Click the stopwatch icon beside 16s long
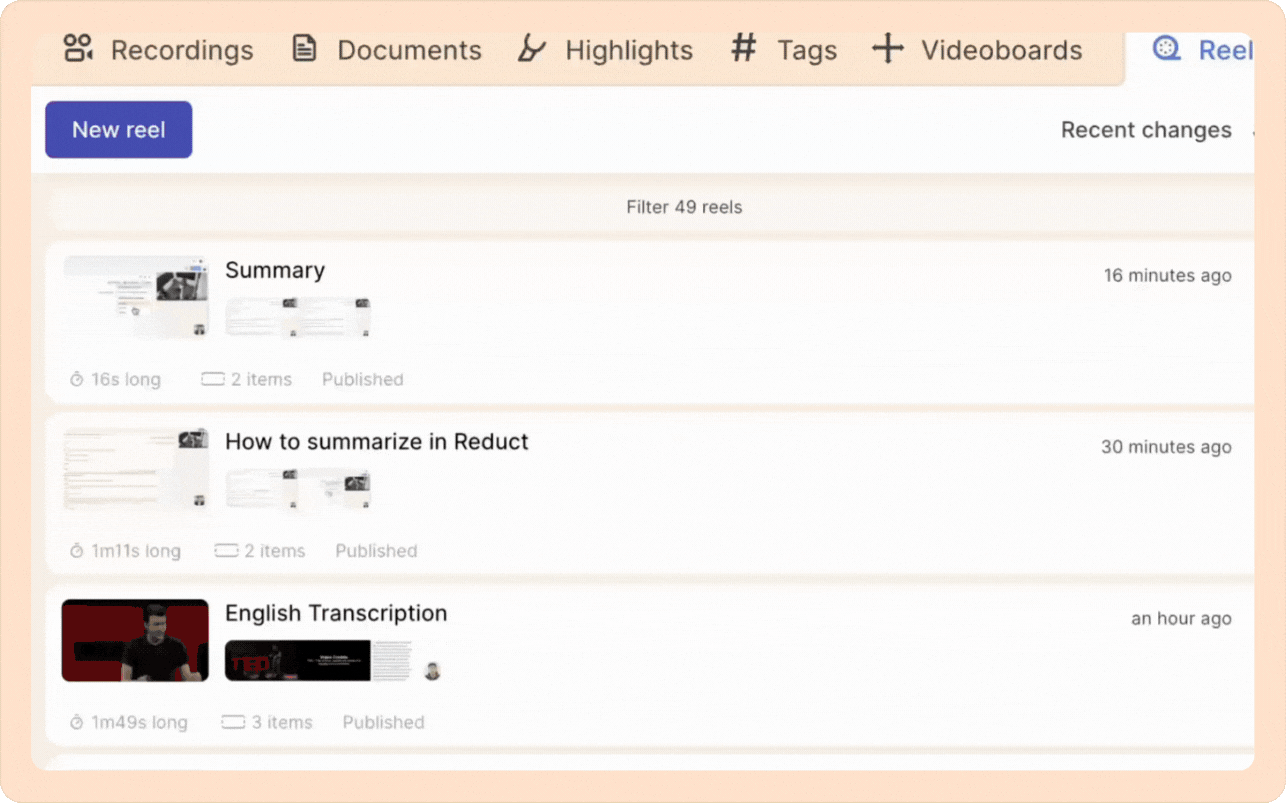The width and height of the screenshot is (1286, 804). [77, 380]
